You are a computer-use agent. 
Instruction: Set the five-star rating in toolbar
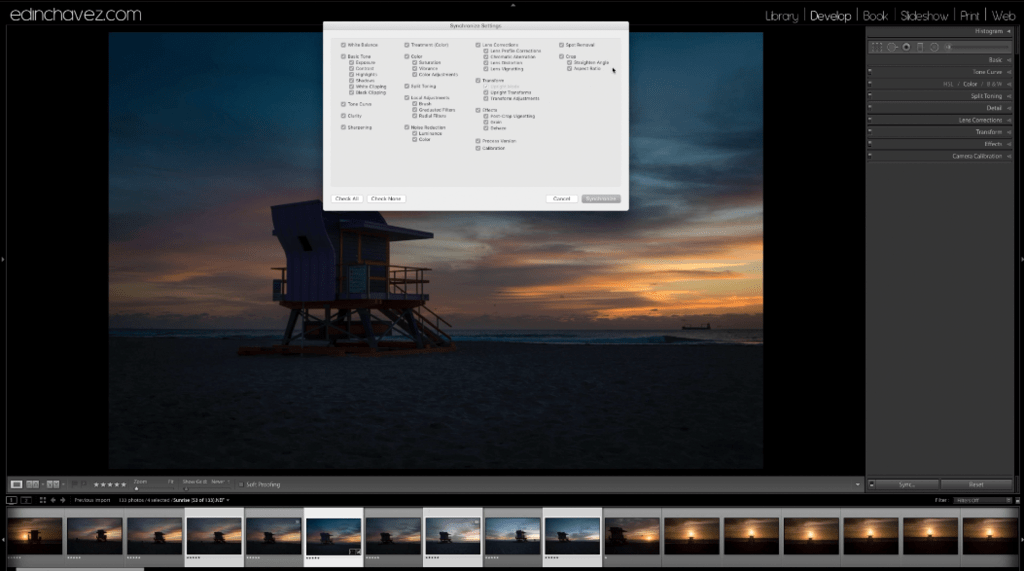coord(123,485)
